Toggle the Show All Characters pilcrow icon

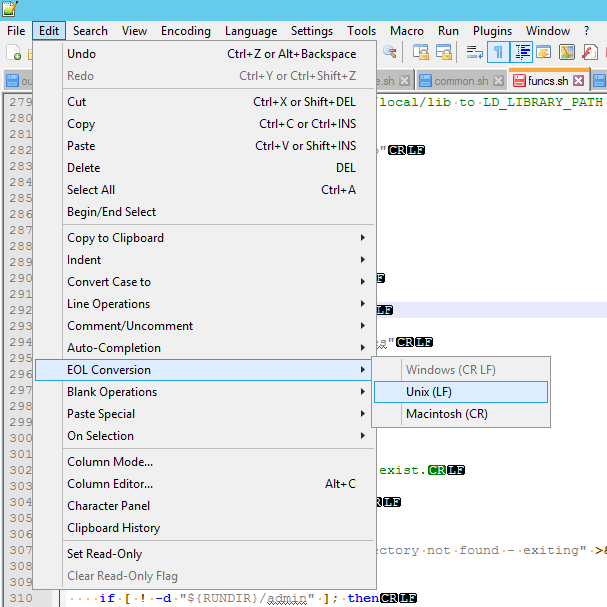497,52
